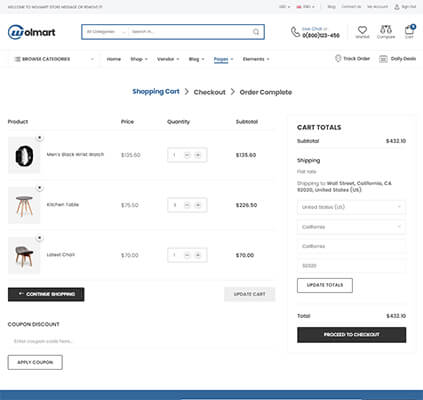Open the California state dropdown
This screenshot has width=423, height=400.
coord(351,227)
